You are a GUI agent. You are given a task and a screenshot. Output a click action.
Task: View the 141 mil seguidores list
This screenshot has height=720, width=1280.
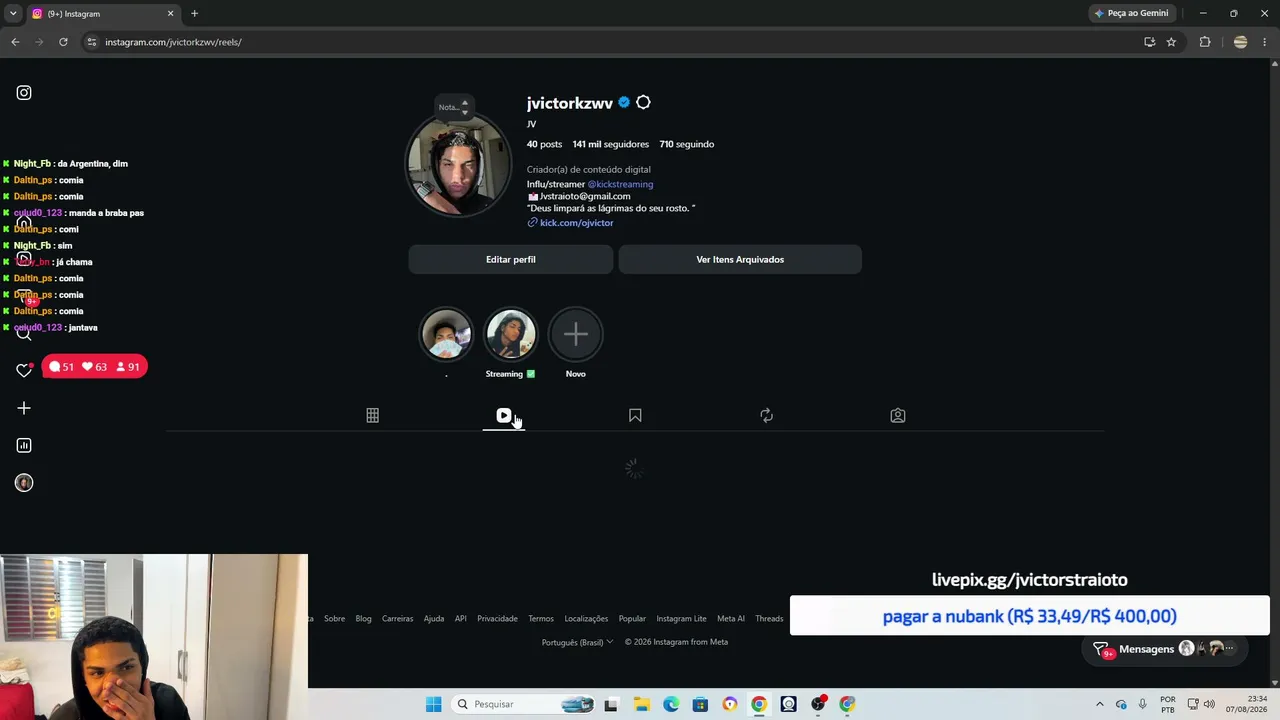611,144
